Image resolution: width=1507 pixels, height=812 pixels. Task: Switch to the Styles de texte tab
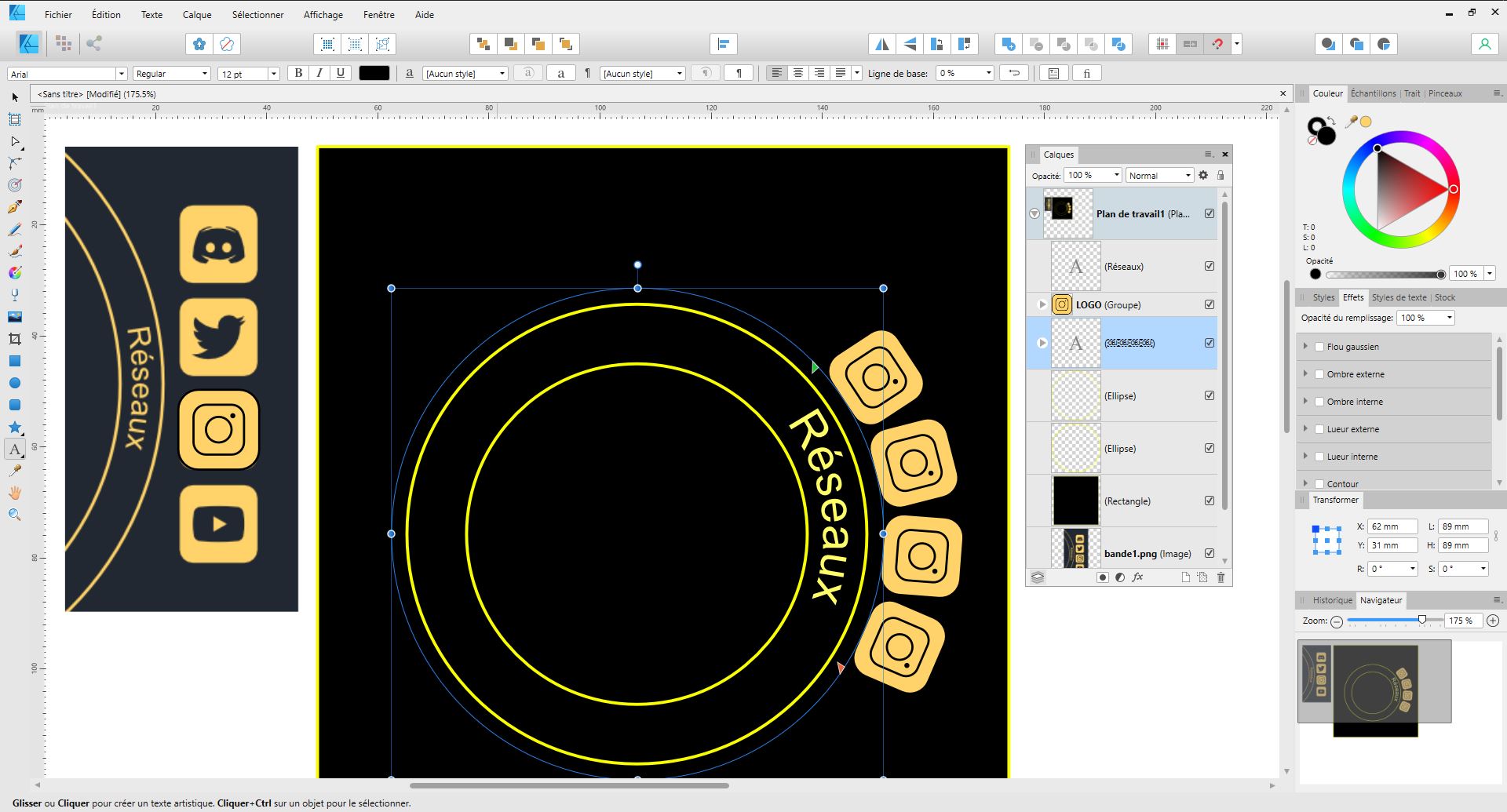(1399, 297)
